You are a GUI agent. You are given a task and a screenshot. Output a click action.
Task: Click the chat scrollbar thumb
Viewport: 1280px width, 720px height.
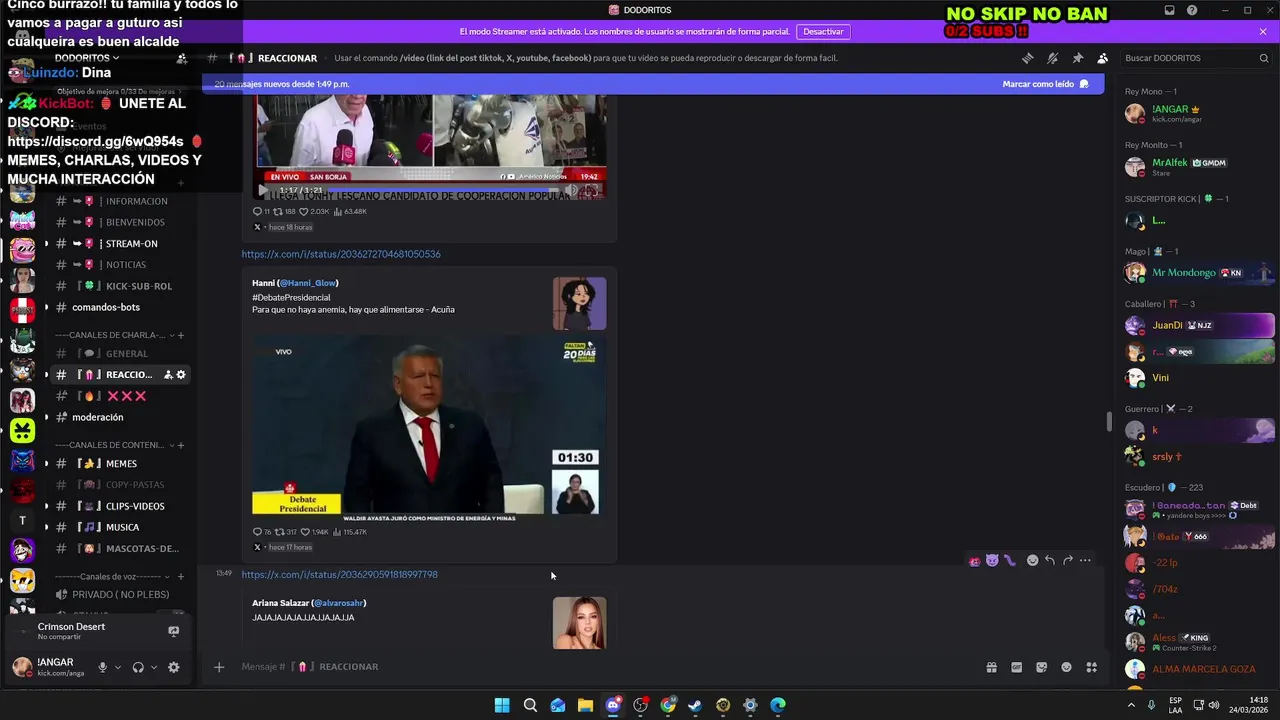point(1108,421)
